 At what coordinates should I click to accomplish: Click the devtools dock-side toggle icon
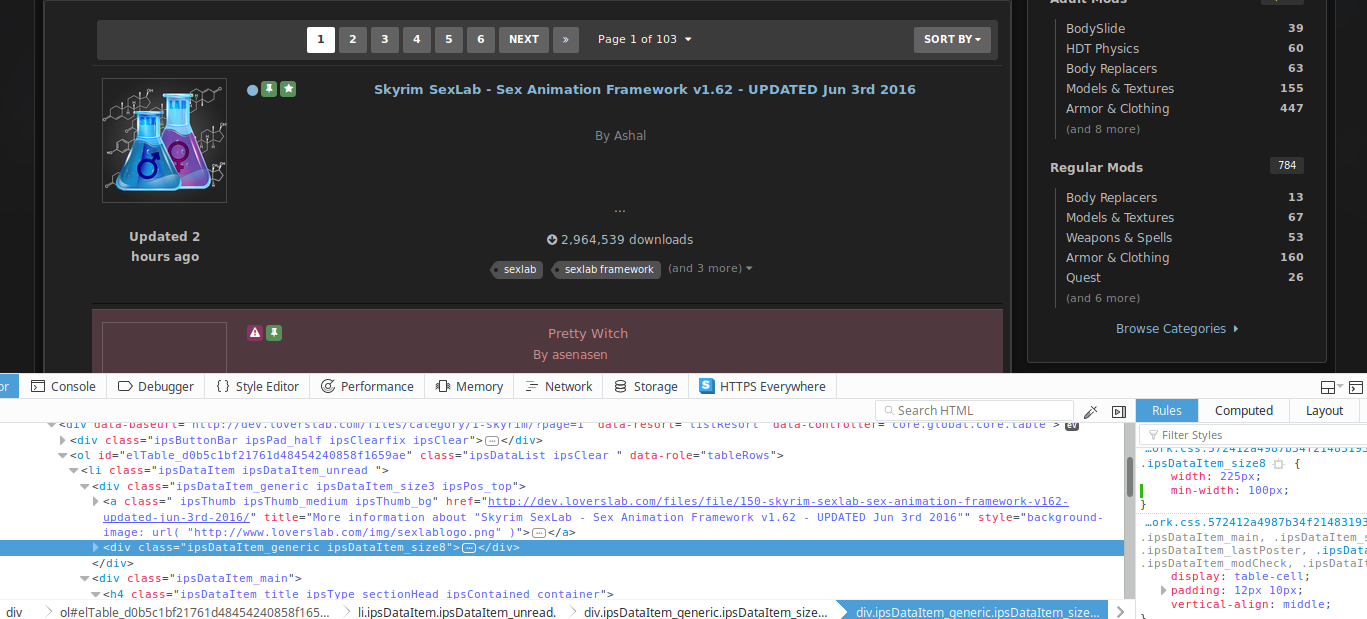point(1328,387)
